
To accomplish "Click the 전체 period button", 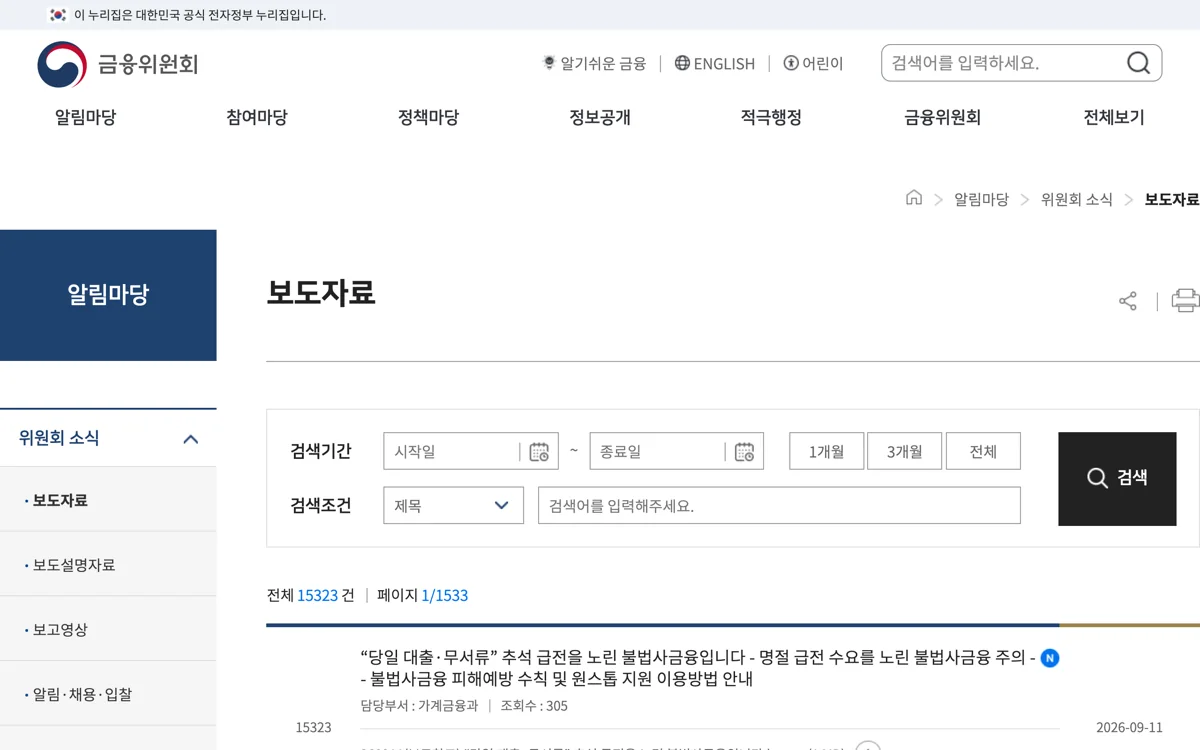I will [983, 451].
